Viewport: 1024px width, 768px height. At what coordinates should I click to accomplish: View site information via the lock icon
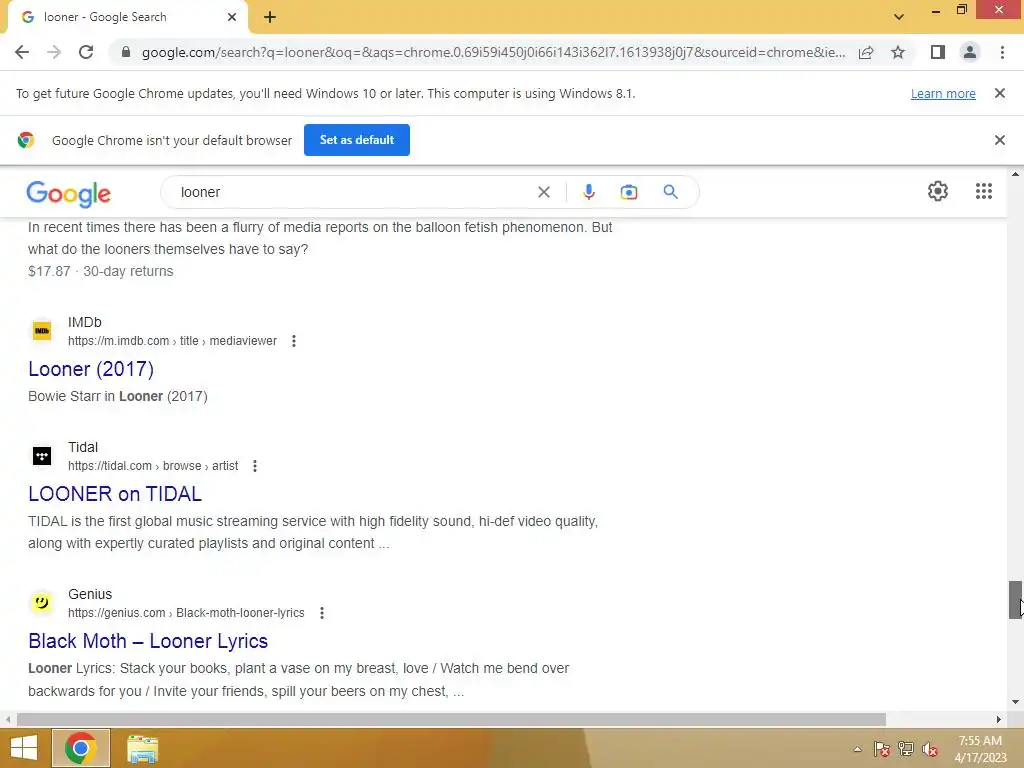(126, 52)
